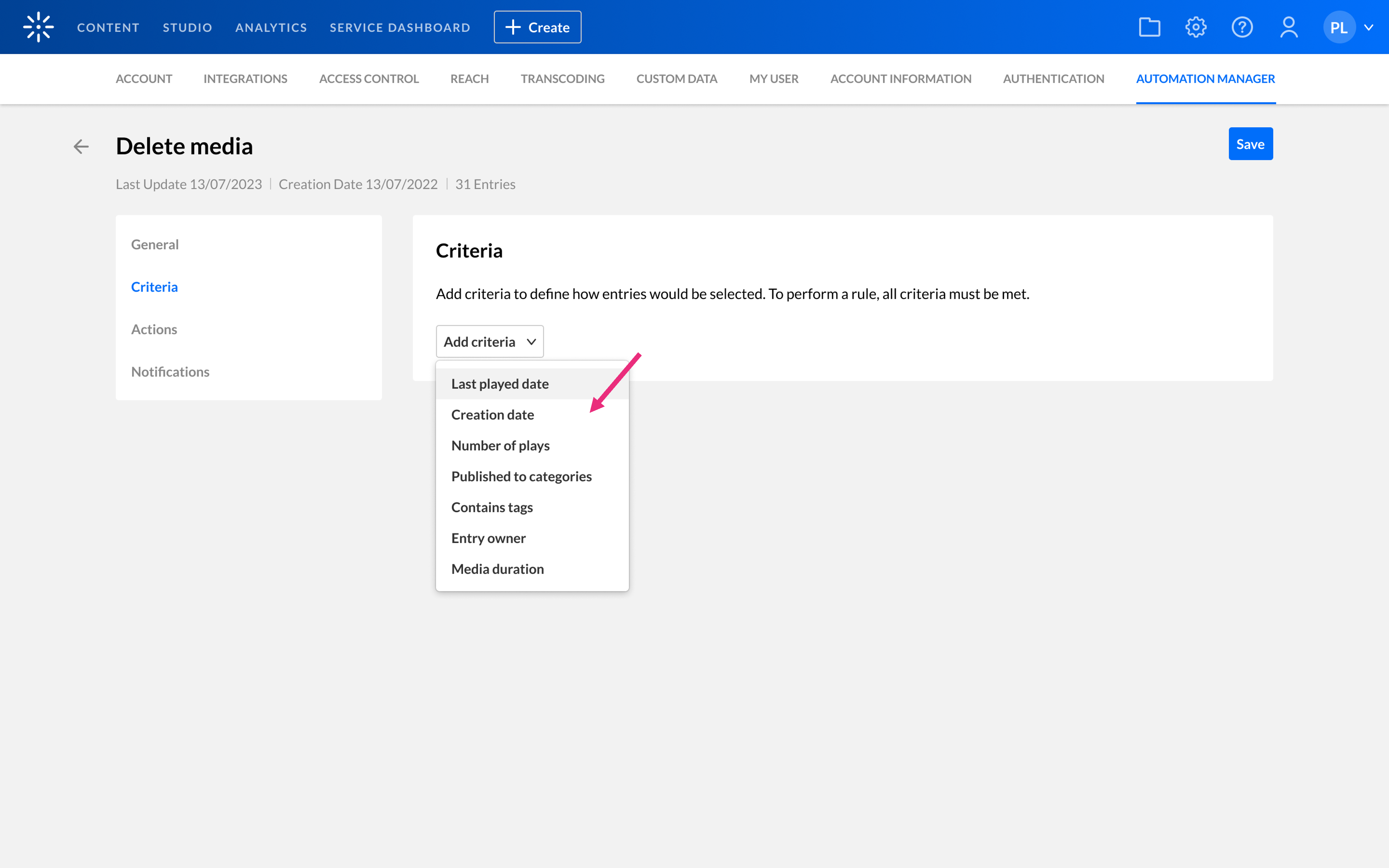Viewport: 1389px width, 868px height.
Task: Click the Kaltura sunburst logo
Action: coord(39,27)
